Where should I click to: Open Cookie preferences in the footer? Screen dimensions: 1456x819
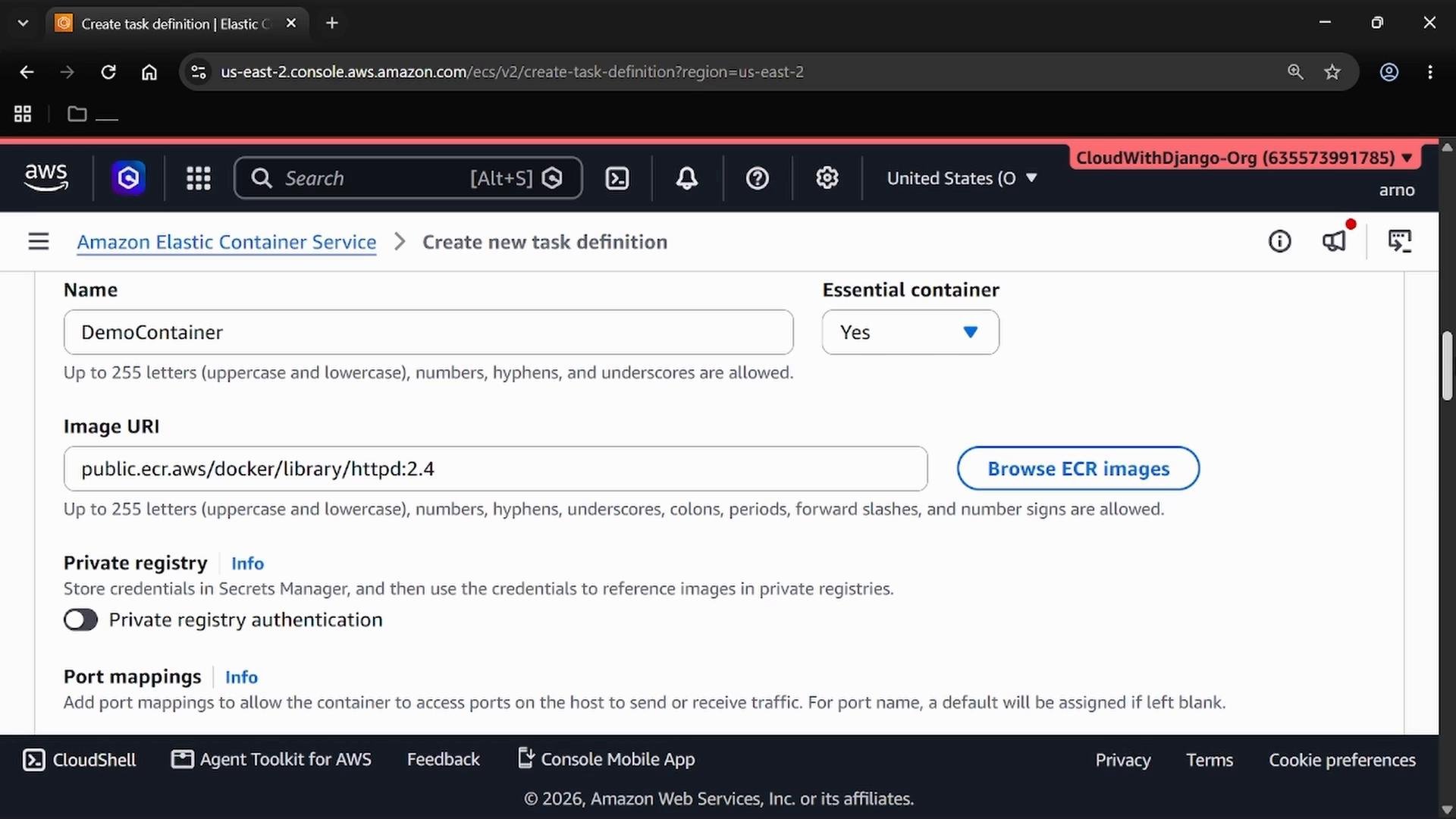point(1342,760)
